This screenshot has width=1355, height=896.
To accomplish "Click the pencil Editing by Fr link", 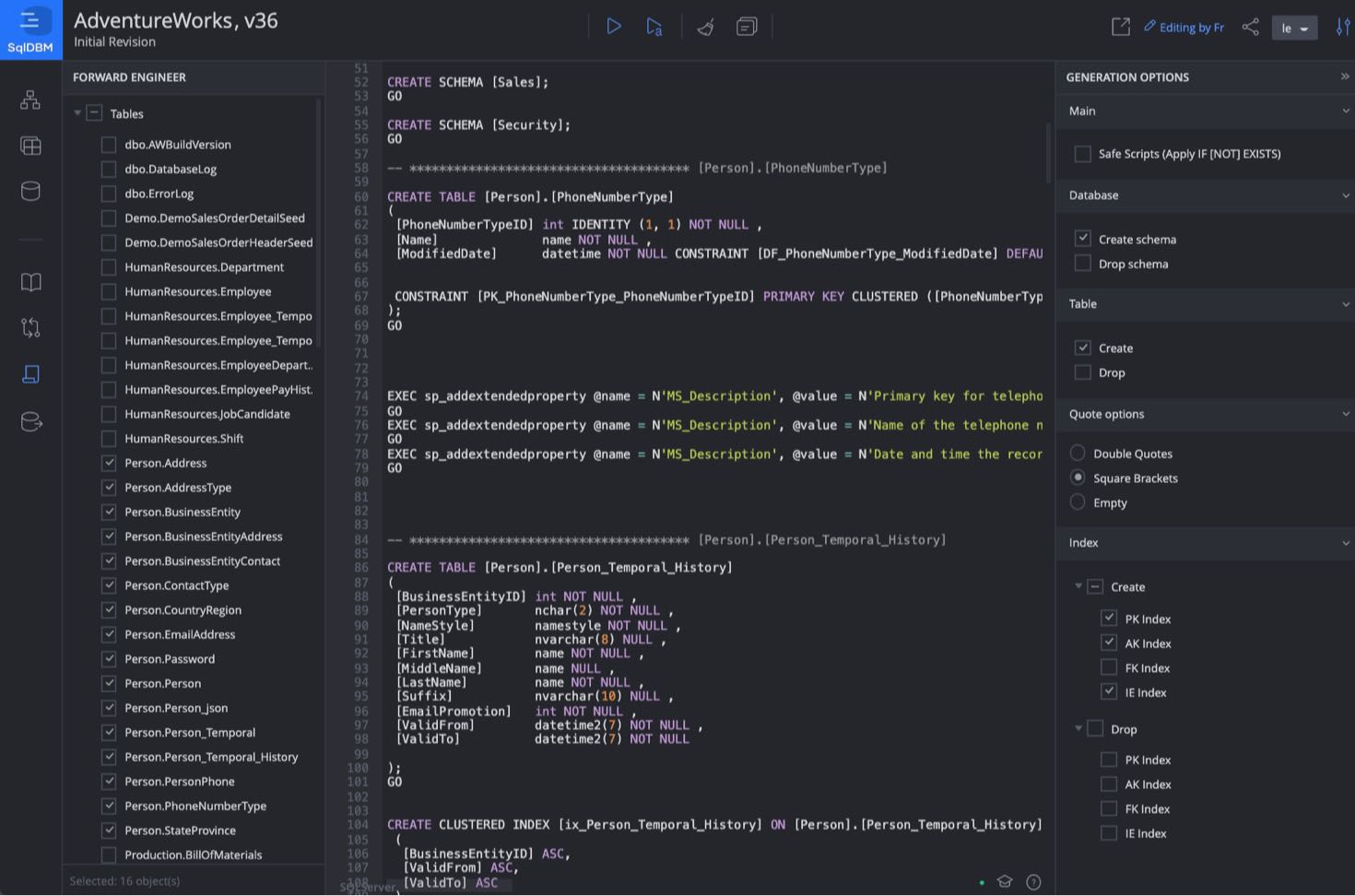I will [x=1184, y=27].
